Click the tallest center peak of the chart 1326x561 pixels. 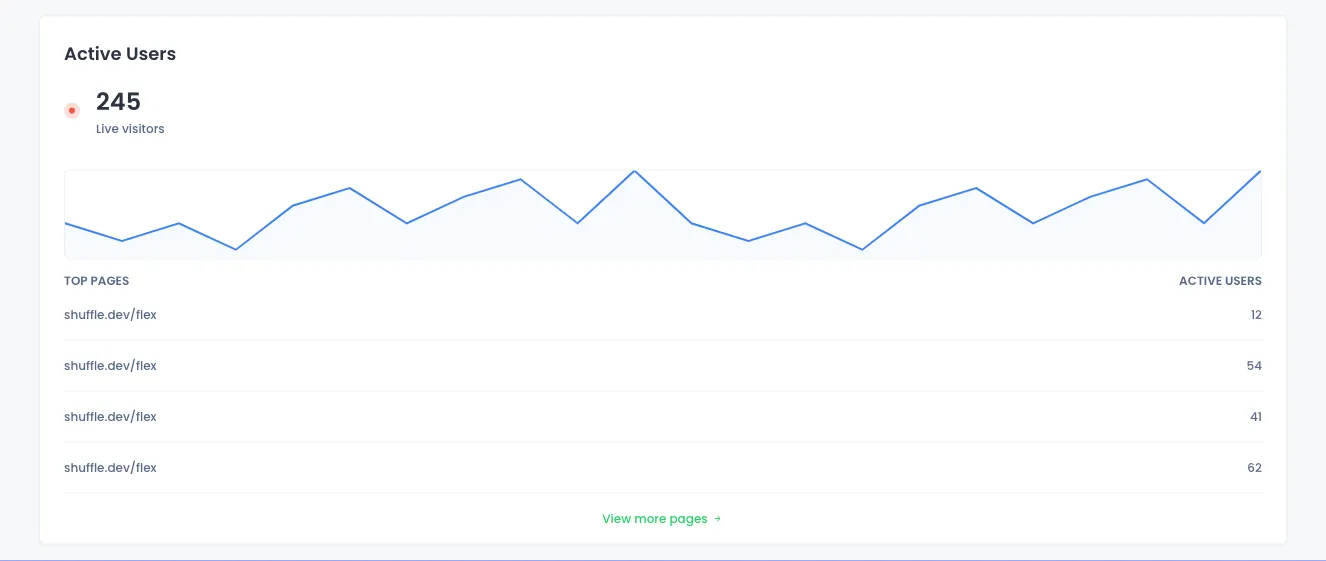click(x=635, y=171)
